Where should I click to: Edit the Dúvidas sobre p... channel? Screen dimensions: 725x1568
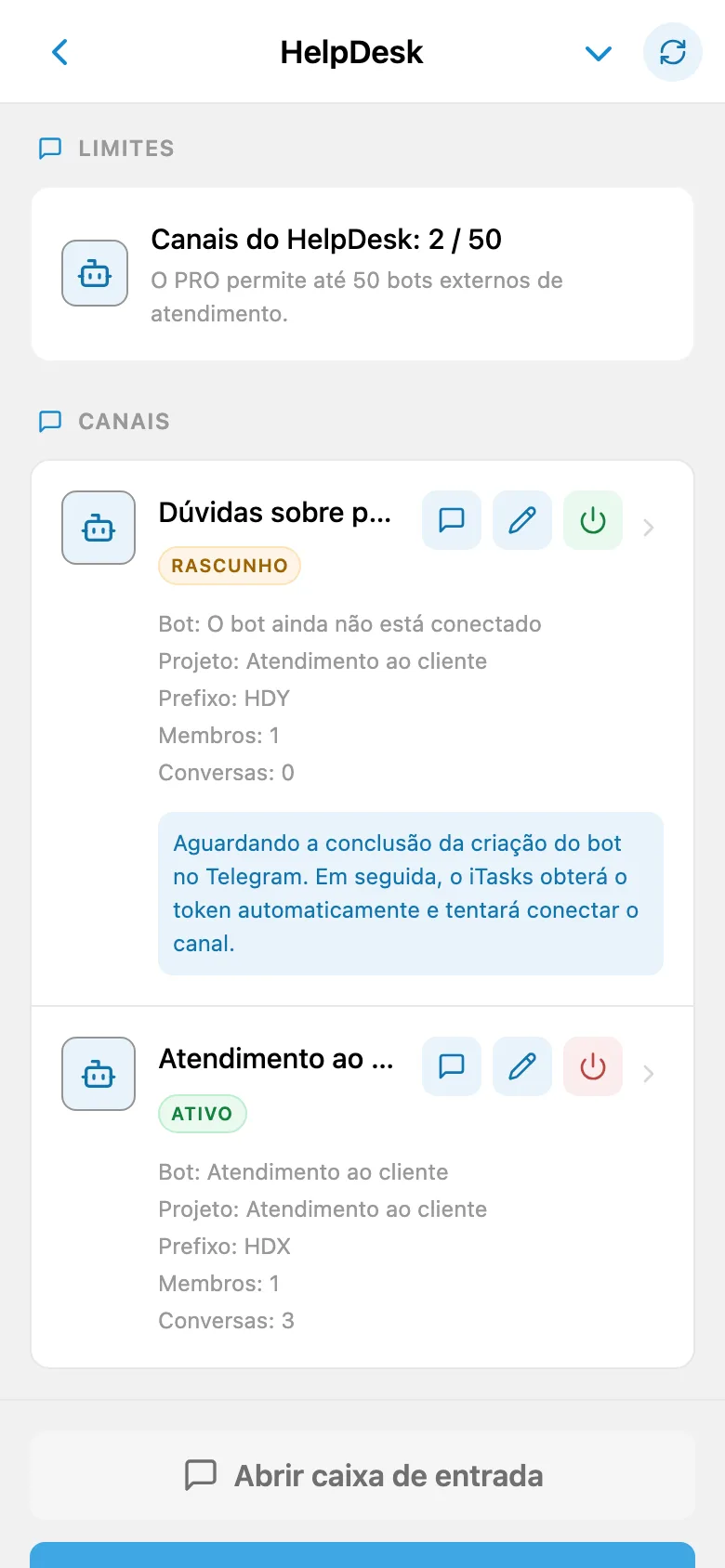[x=522, y=520]
